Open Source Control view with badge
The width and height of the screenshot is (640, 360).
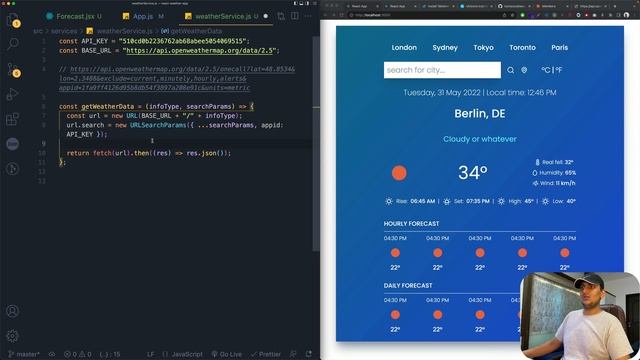(13, 69)
